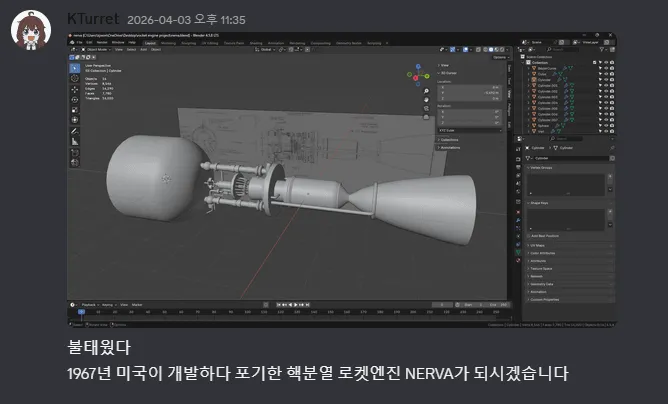This screenshot has height=404, width=668.
Task: Hide Sphere object with its eye icon
Action: (606, 126)
